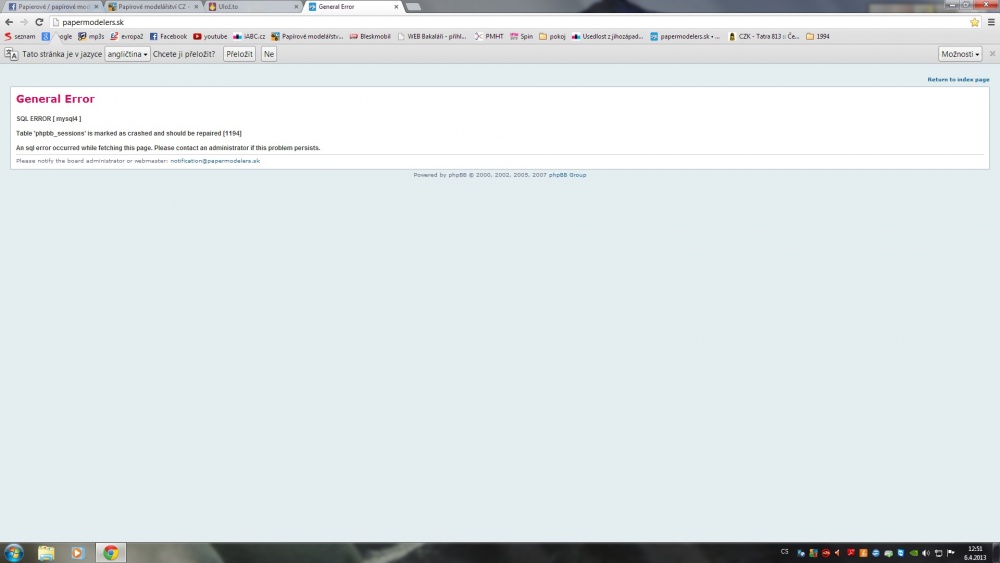Open the phpBB Group link

[567, 175]
